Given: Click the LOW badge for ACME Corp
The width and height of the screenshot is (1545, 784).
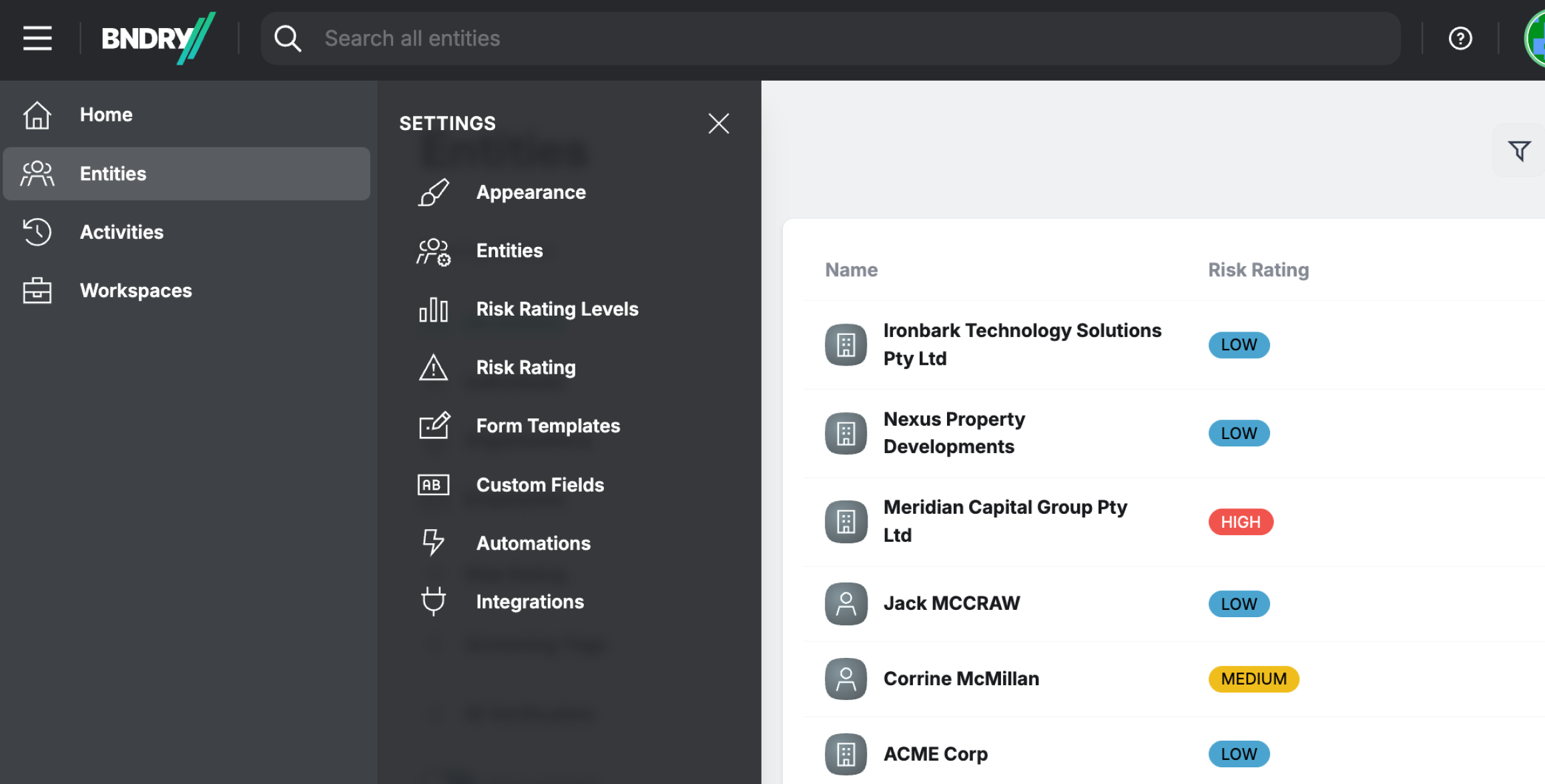Looking at the screenshot, I should pyautogui.click(x=1239, y=754).
